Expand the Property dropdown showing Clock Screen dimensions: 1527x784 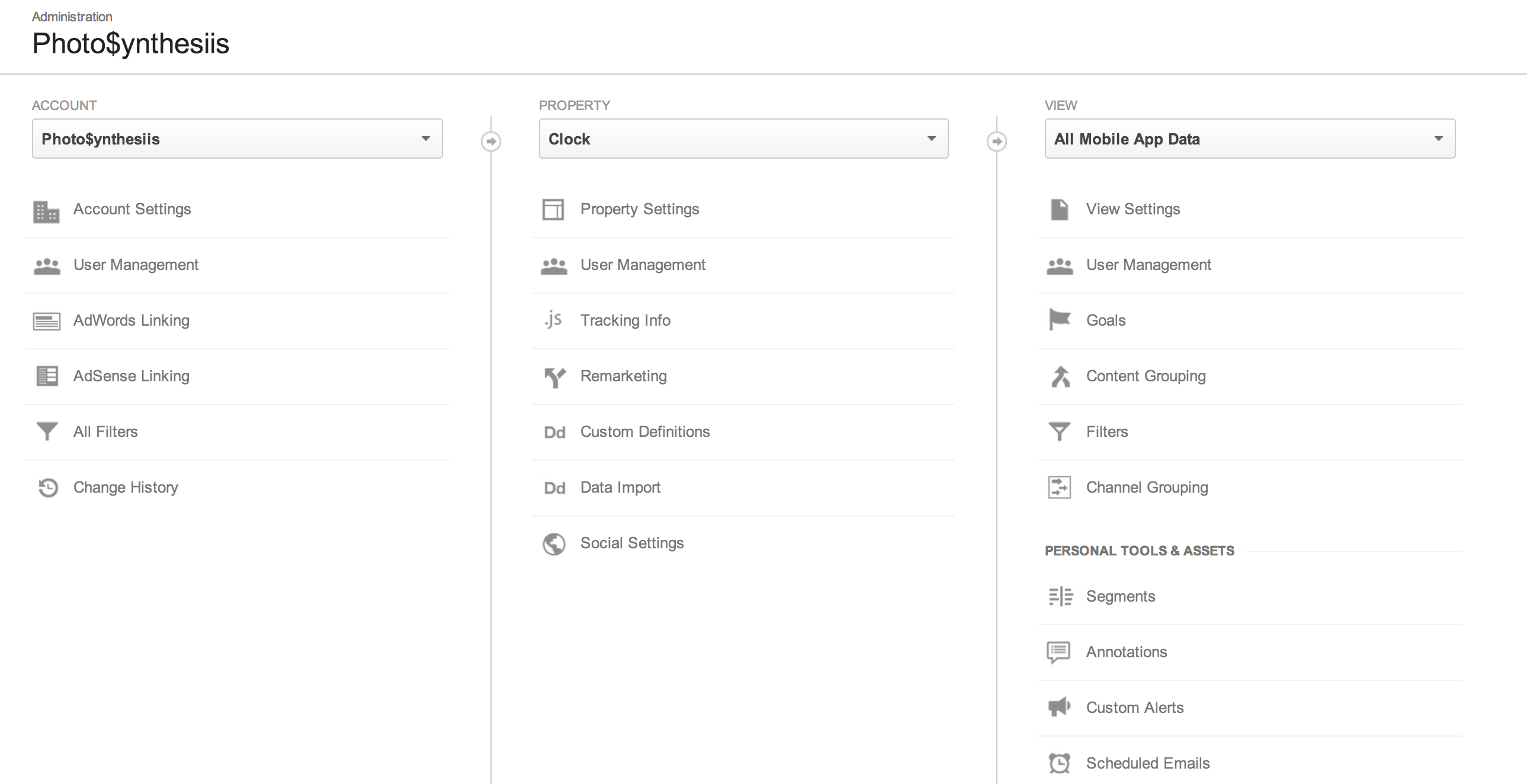tap(743, 139)
